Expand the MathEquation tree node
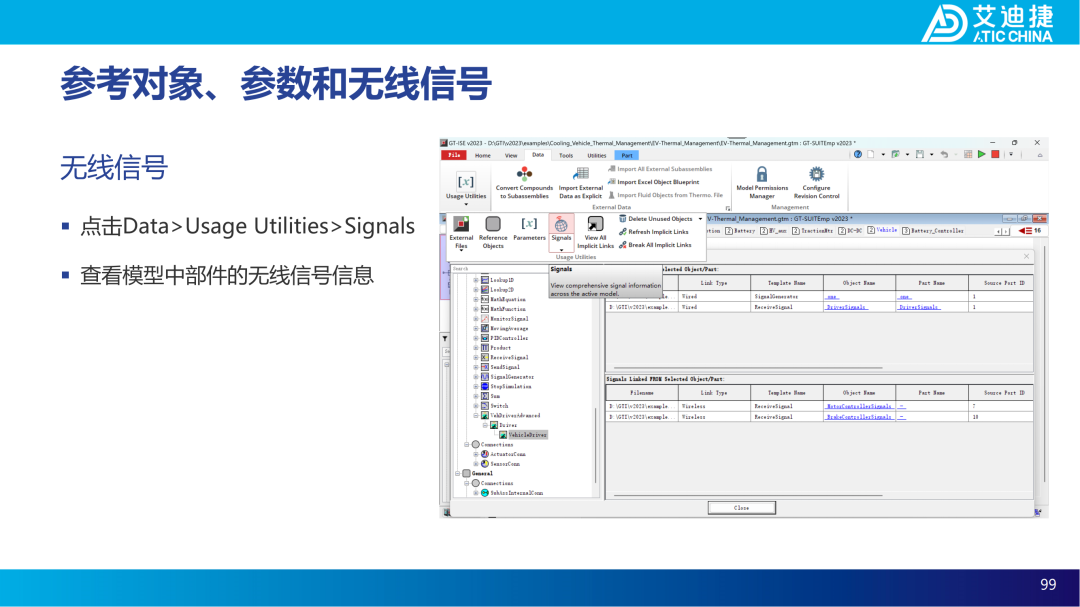 476,300
